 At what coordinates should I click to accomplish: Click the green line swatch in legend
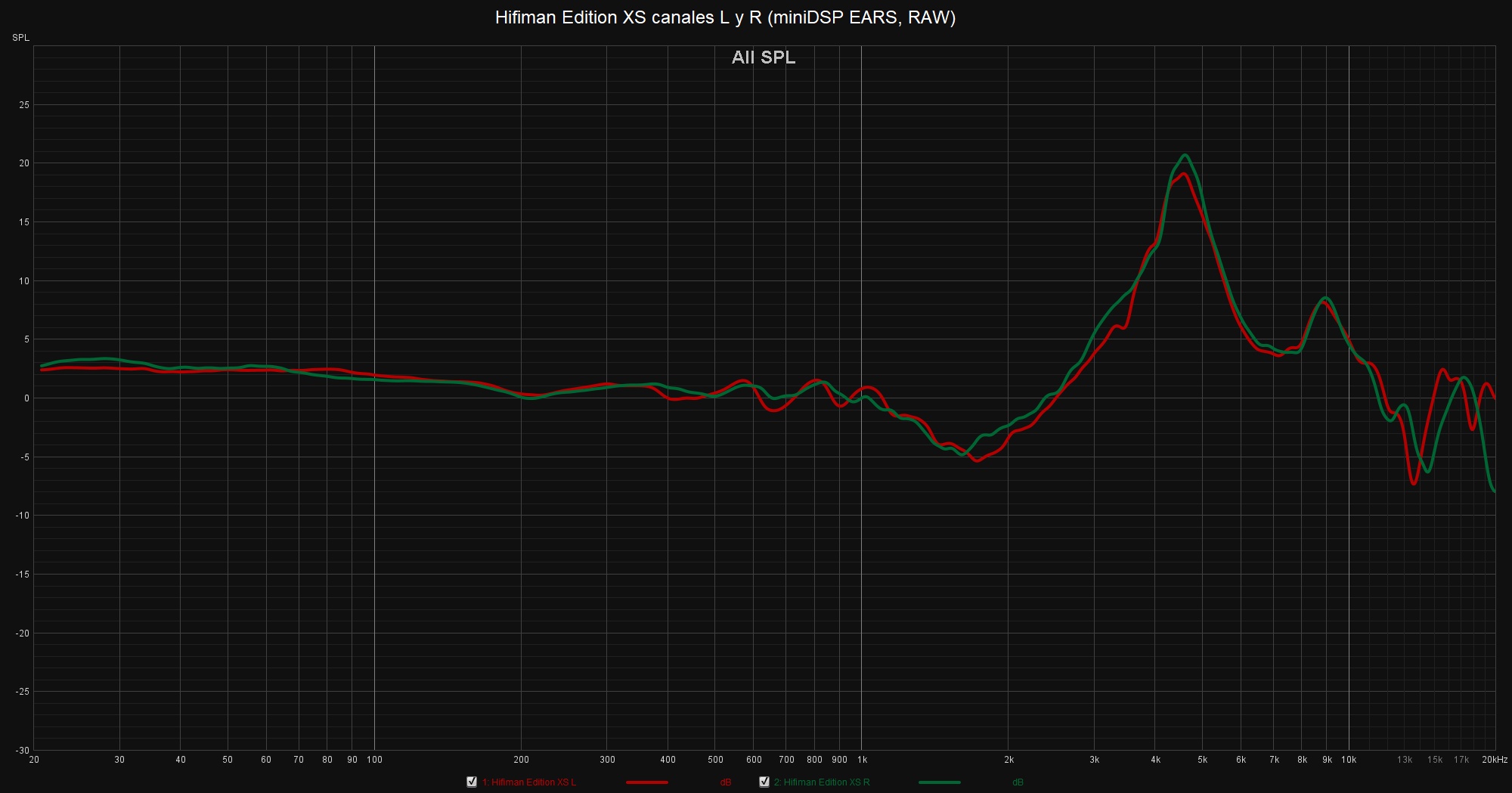click(939, 782)
